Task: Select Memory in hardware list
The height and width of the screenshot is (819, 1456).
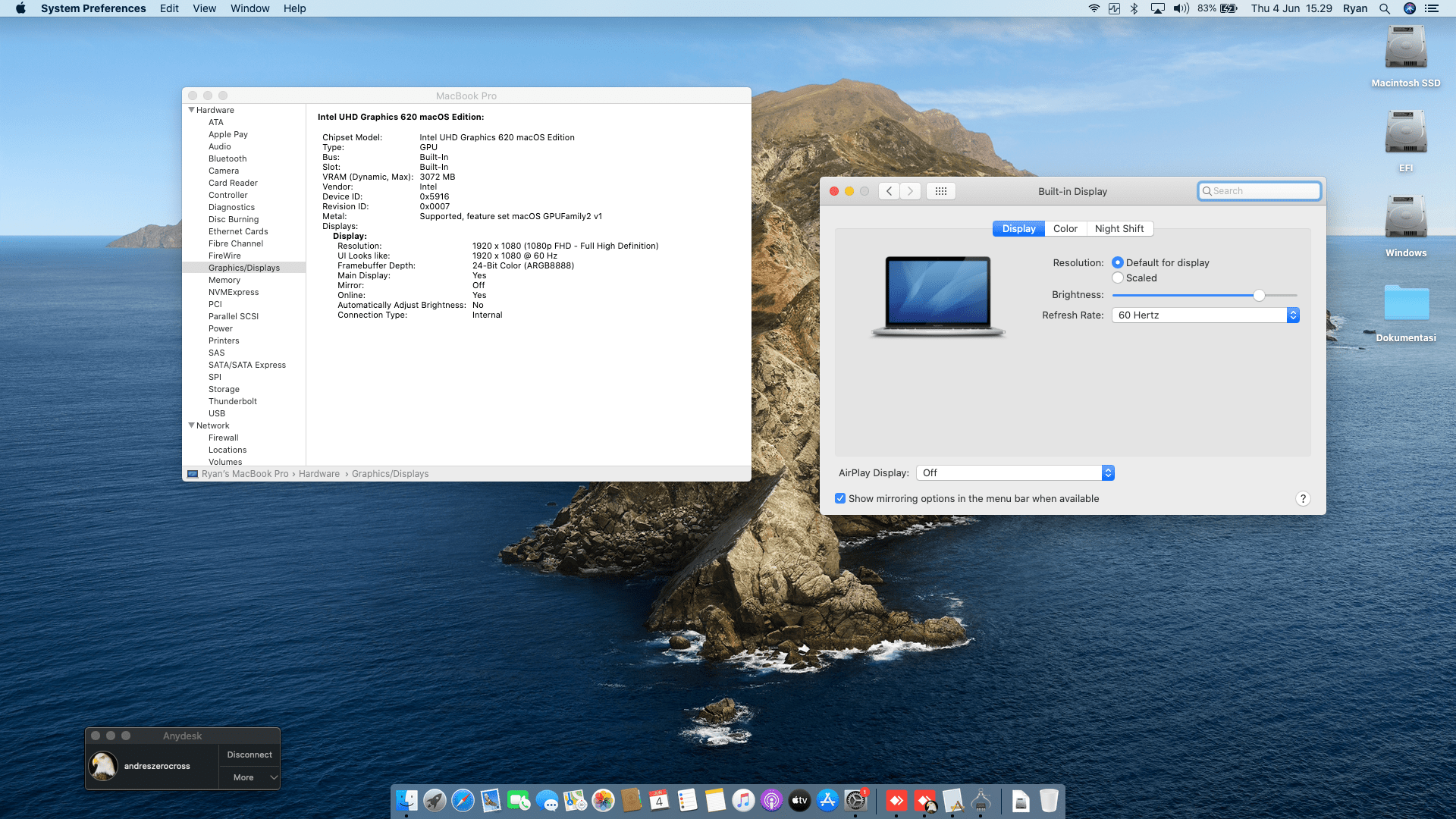Action: (x=224, y=280)
